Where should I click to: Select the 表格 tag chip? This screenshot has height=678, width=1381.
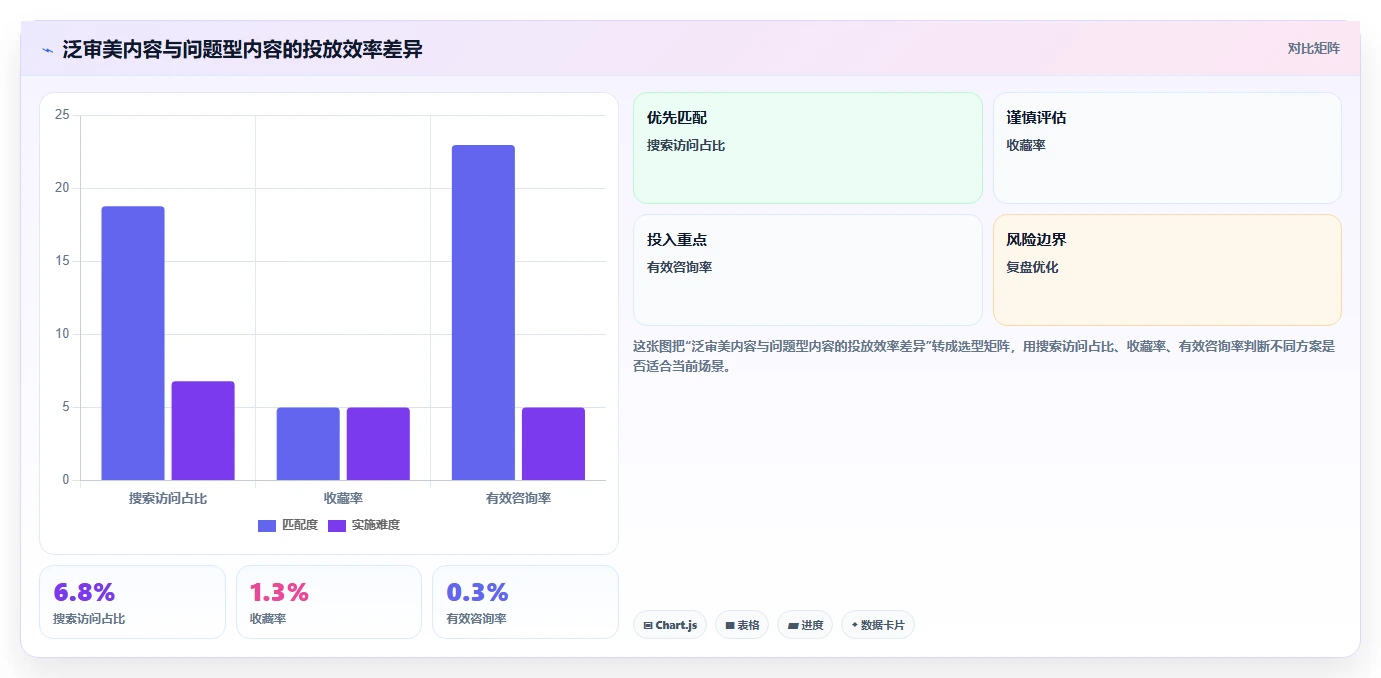tap(742, 625)
